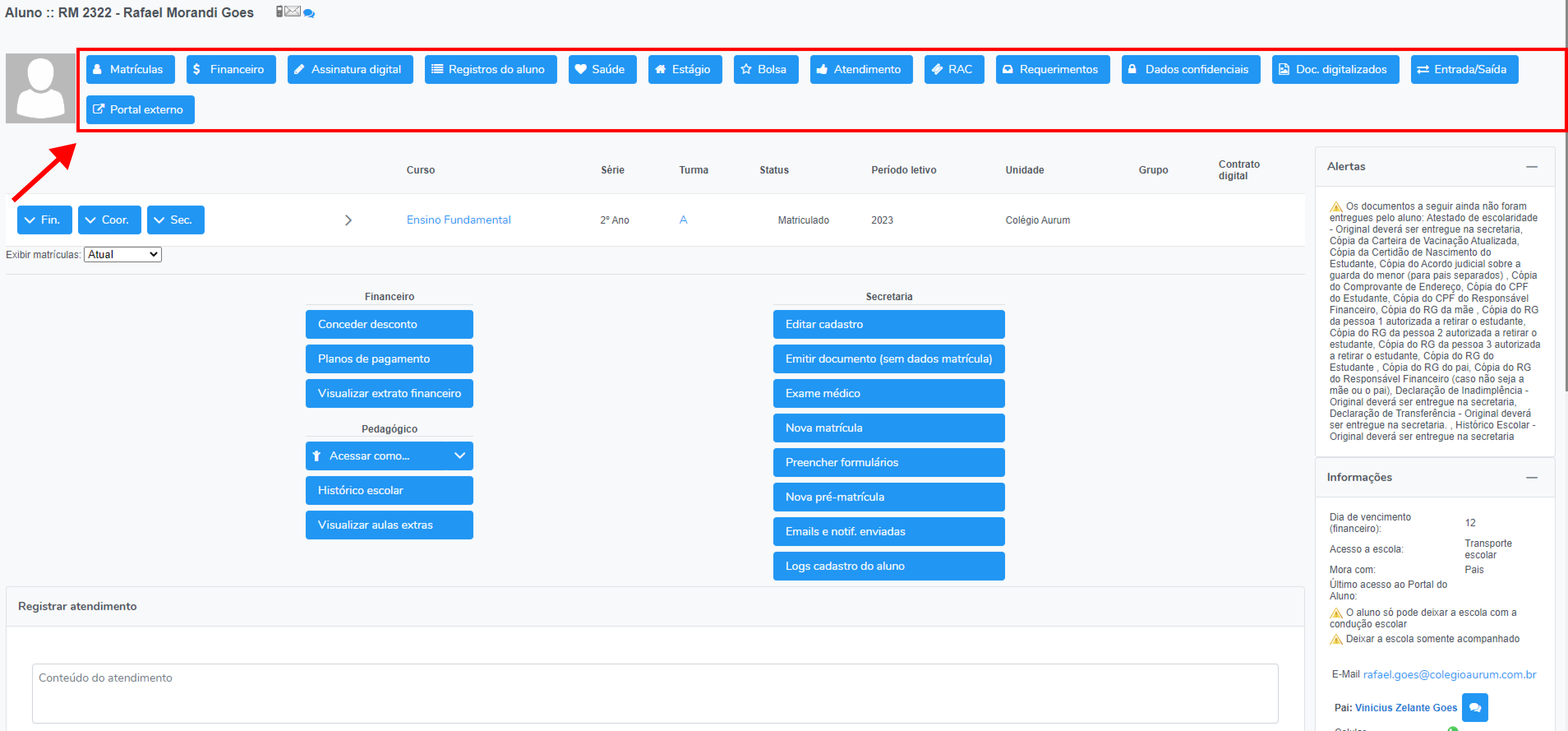Expand the Acessar como... dropdown
The width and height of the screenshot is (1568, 731).
tap(389, 456)
